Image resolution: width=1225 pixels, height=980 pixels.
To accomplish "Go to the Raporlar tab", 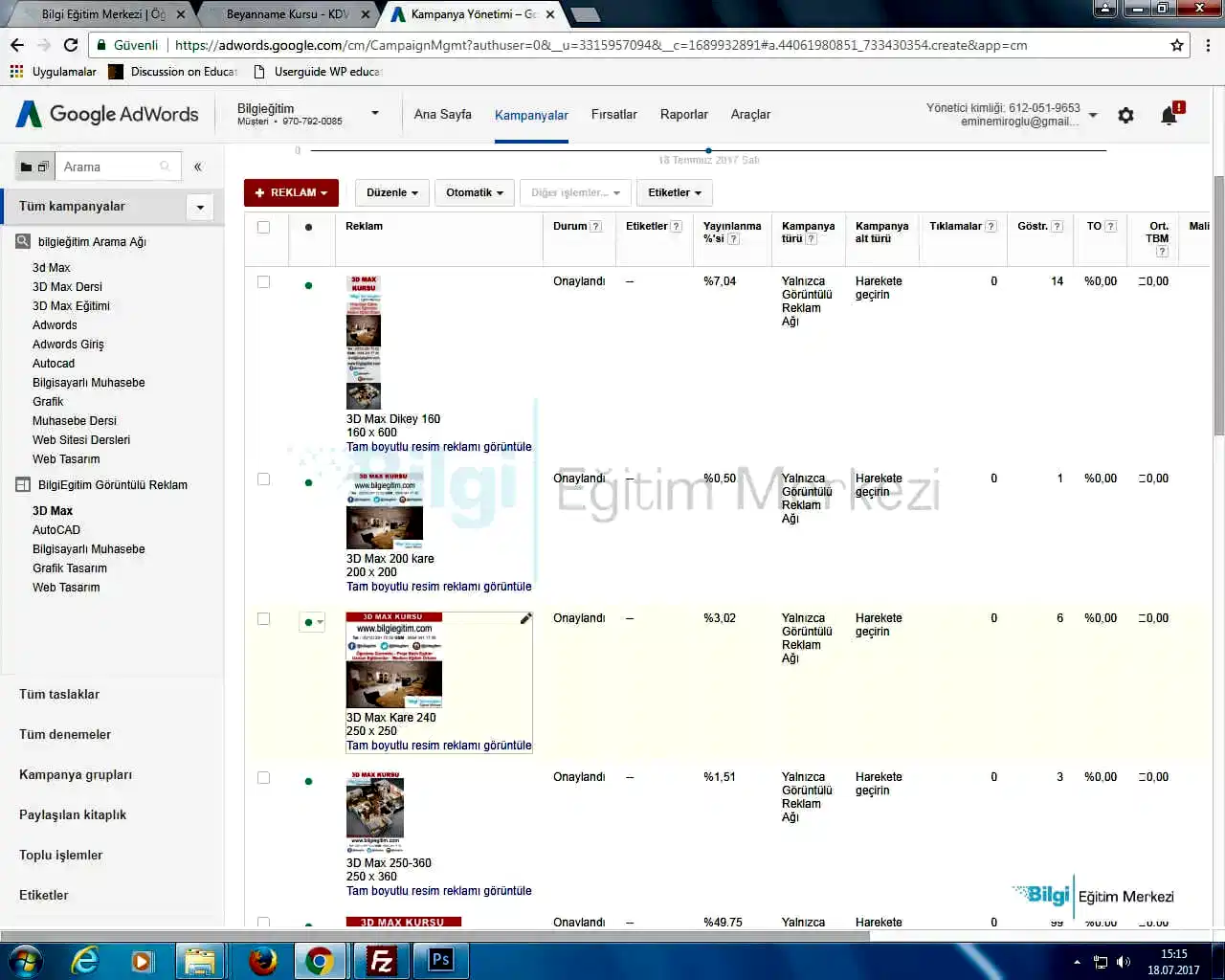I will (683, 114).
